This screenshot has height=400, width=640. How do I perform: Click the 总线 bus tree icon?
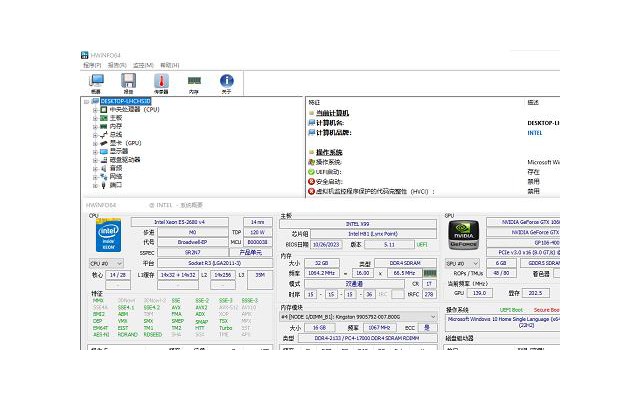(104, 135)
